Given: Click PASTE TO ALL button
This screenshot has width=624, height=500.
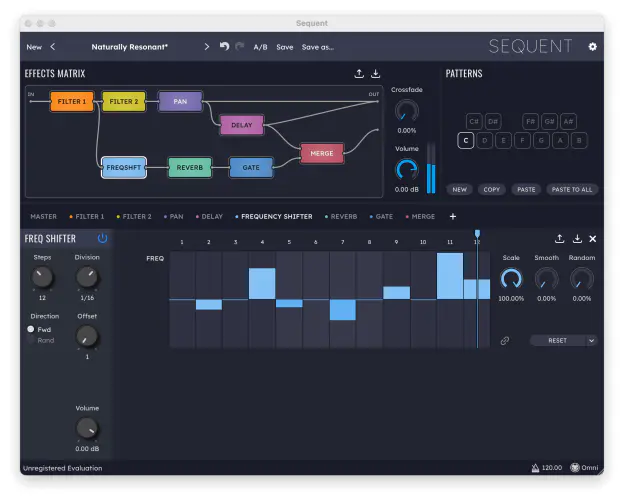Looking at the screenshot, I should [x=572, y=189].
